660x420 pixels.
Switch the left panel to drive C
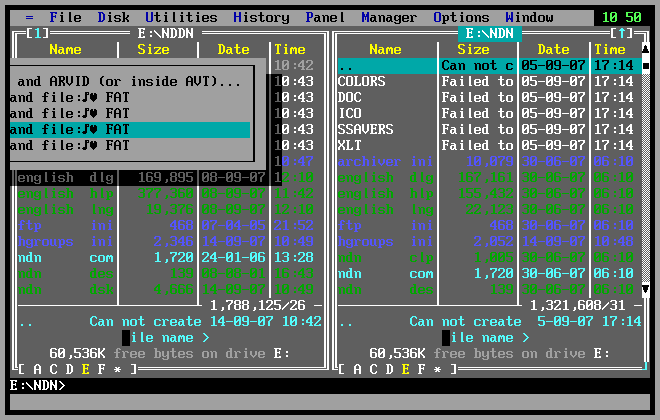tap(53, 369)
